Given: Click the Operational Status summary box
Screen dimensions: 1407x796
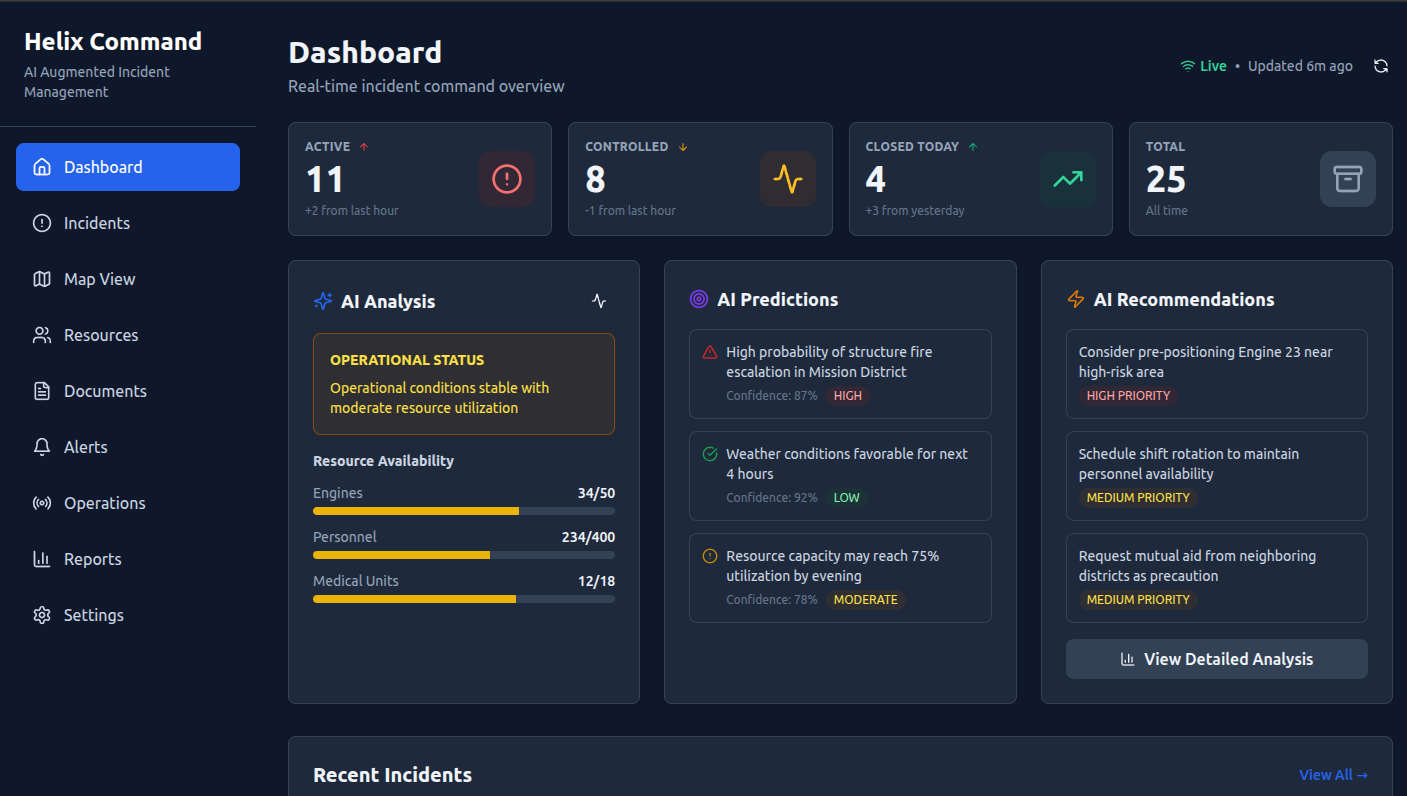Looking at the screenshot, I should (464, 385).
